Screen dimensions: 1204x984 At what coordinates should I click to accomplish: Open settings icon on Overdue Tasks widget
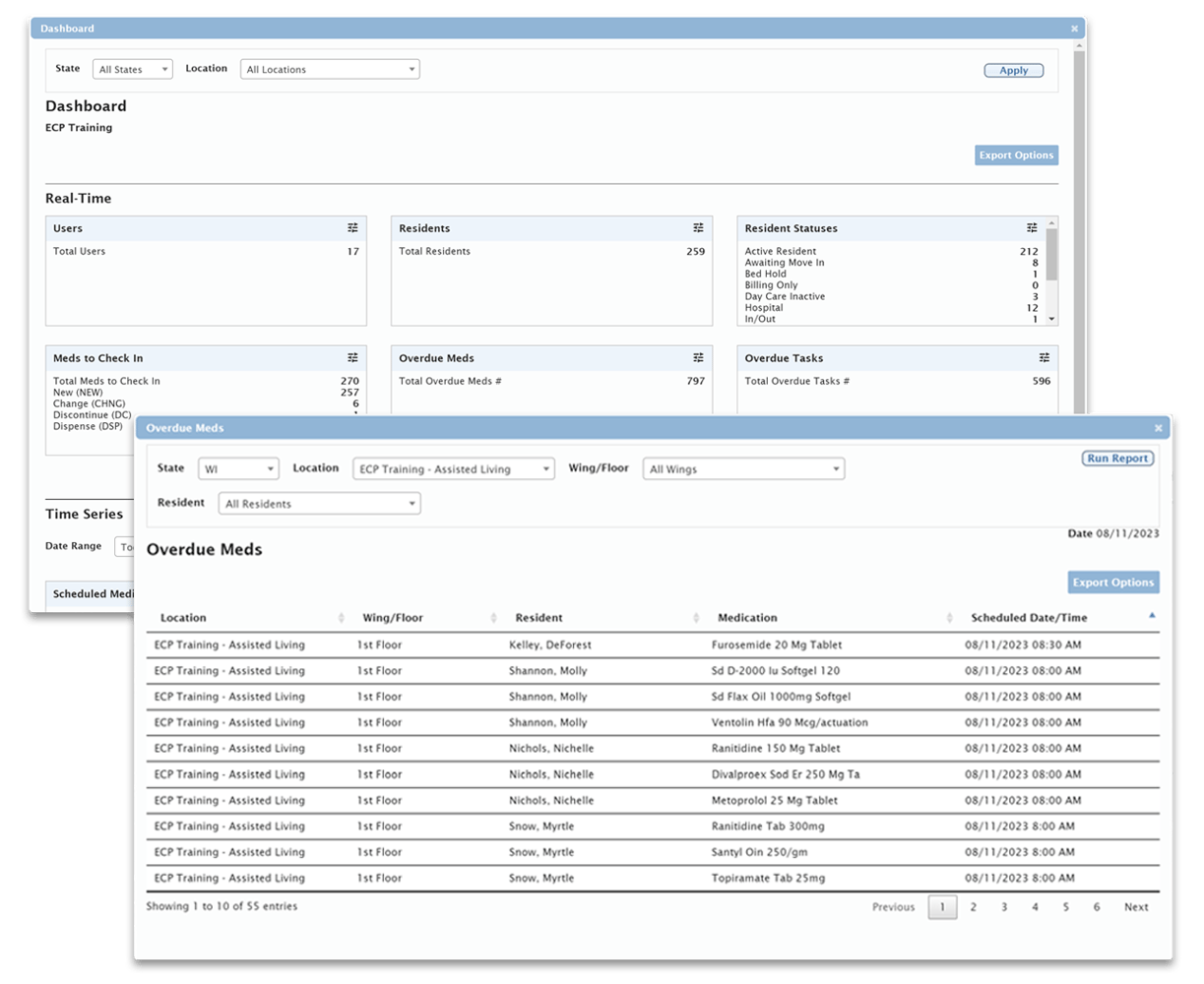pos(1044,358)
